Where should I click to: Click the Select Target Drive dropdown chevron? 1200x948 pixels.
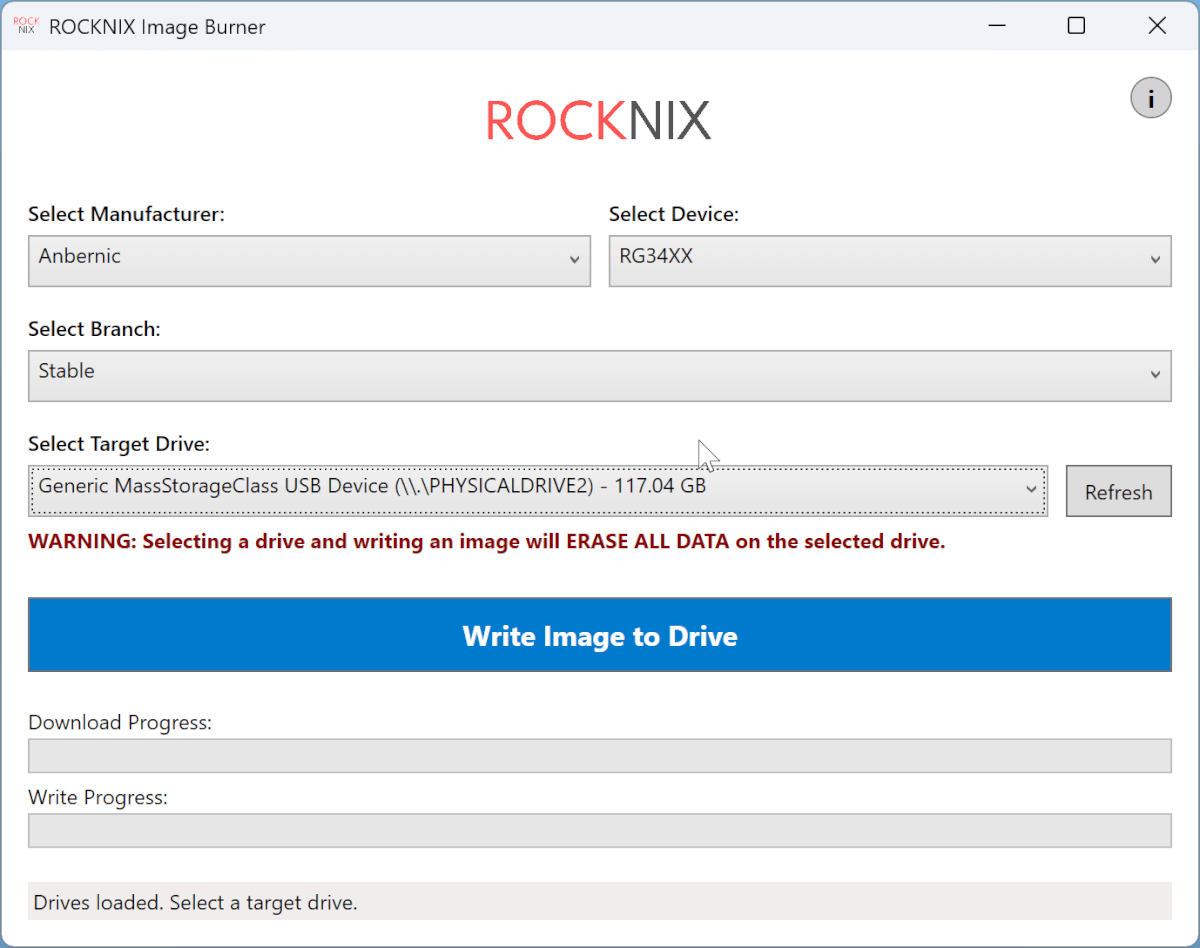pyautogui.click(x=1032, y=490)
